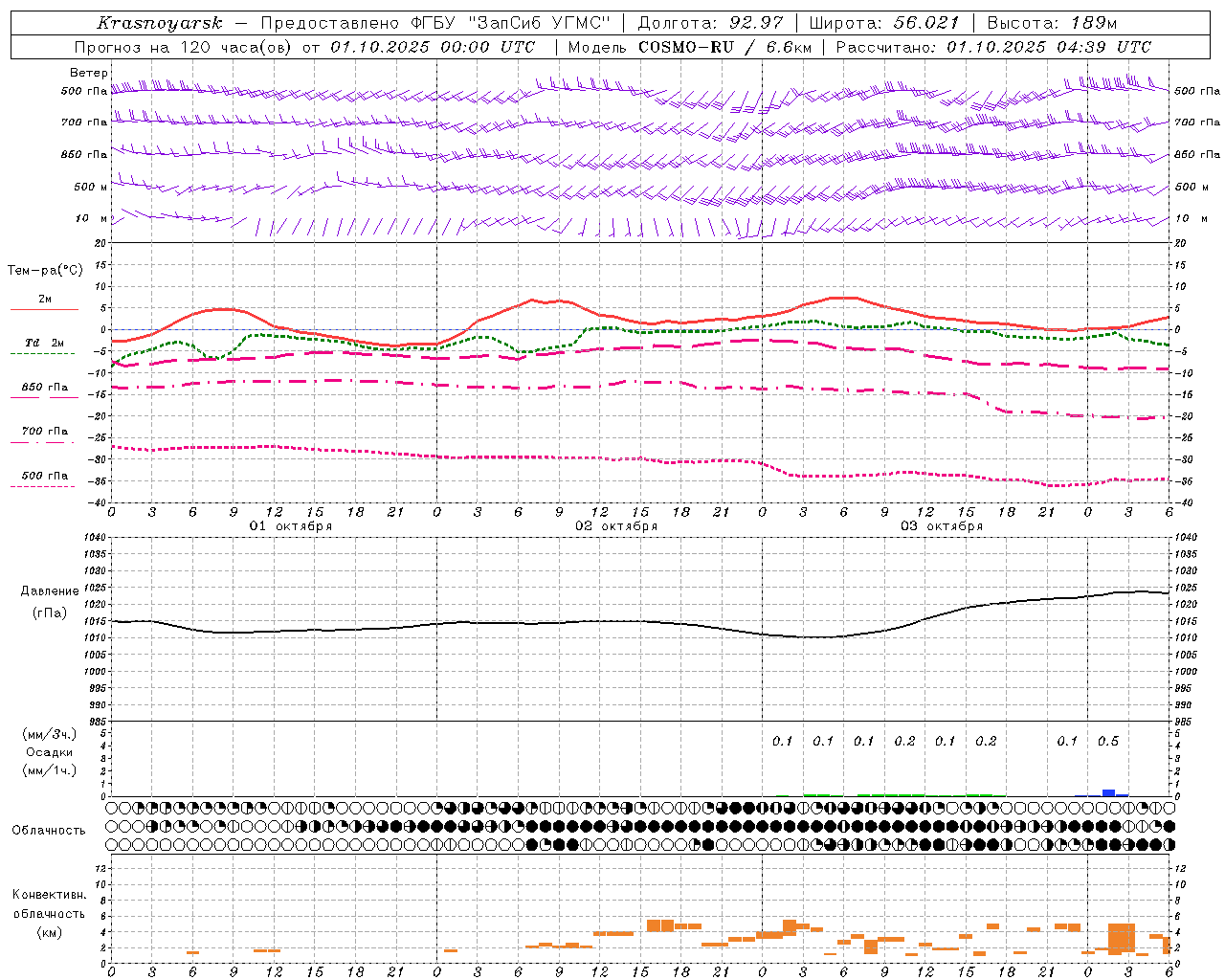The image size is (1225, 980).
Task: Click the left-side 10 м wind level label
Action: click(92, 218)
